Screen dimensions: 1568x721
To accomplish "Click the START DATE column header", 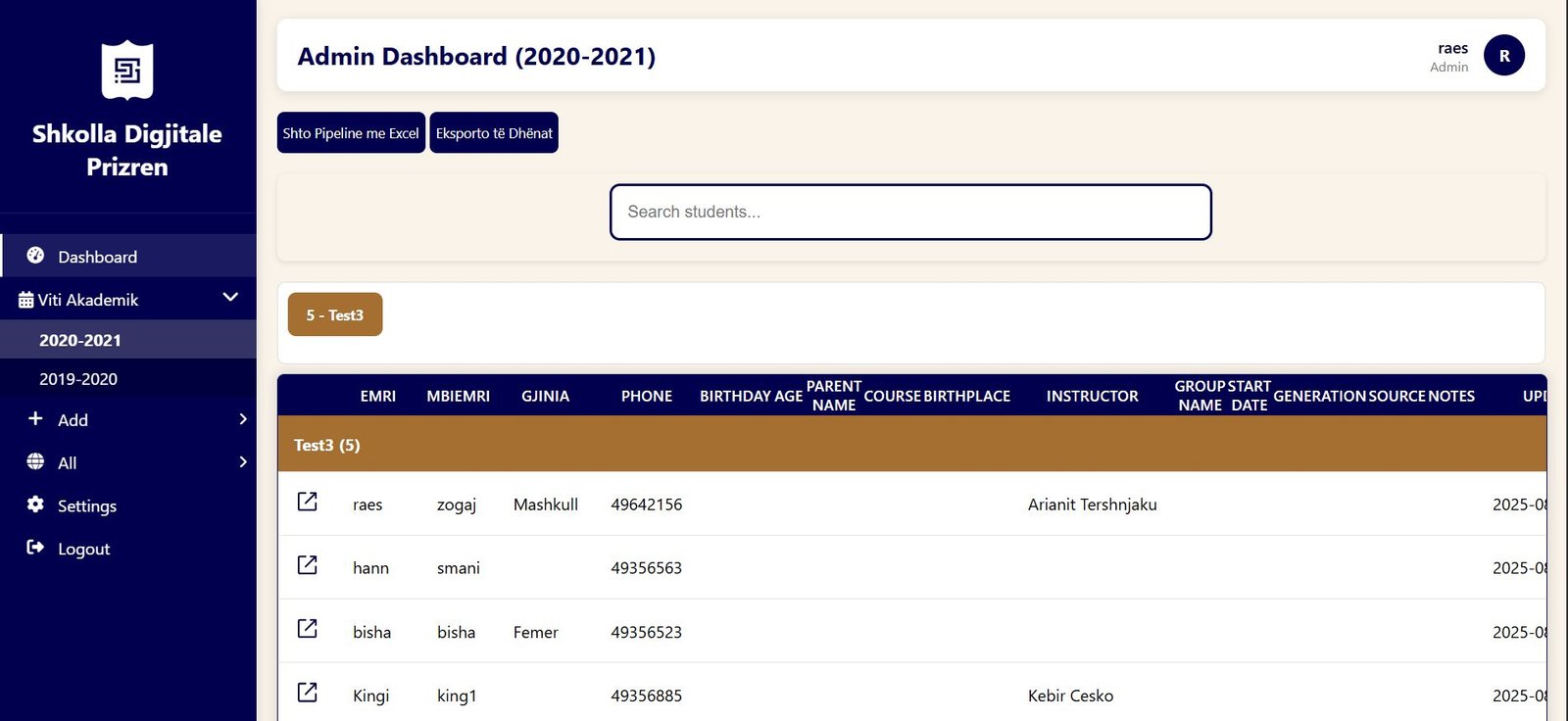I will pyautogui.click(x=1249, y=396).
